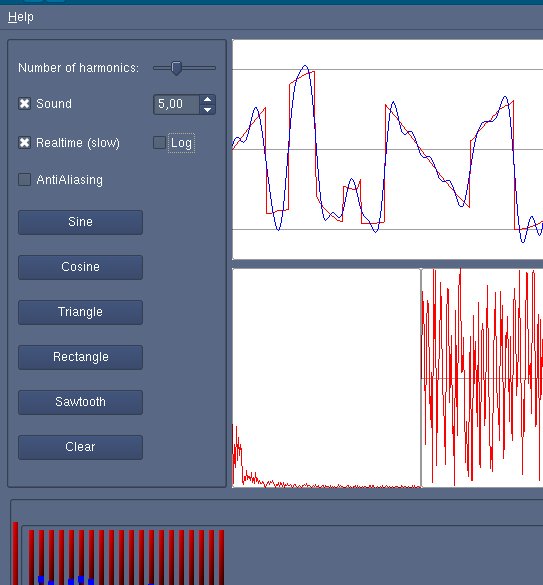Generate a Cosine waveform
543x585 pixels.
pos(80,267)
